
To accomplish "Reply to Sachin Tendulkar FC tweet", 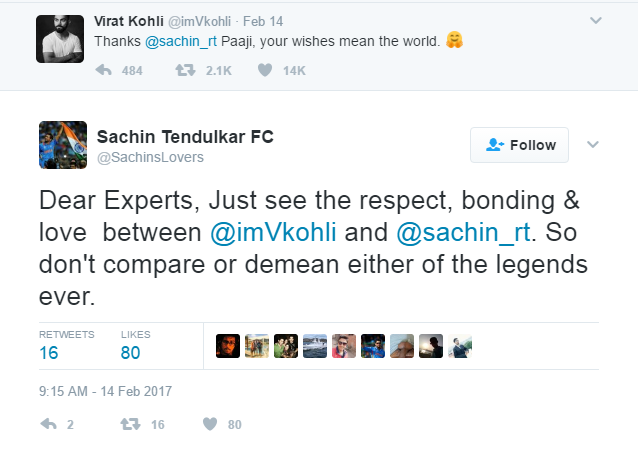I will coord(47,424).
